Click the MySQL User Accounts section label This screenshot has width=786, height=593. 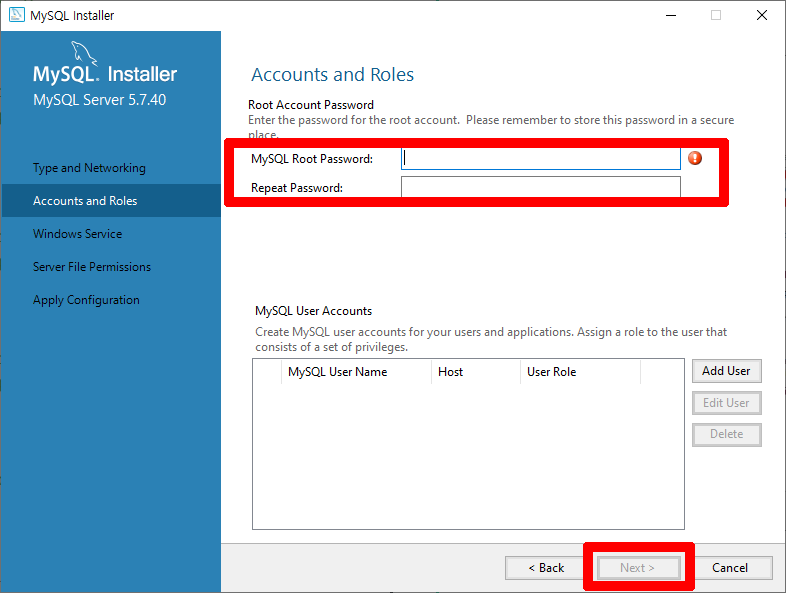(x=313, y=311)
